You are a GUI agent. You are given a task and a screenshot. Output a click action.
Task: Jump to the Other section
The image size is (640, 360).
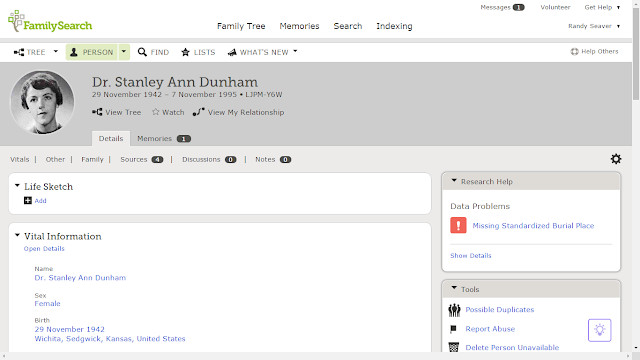pyautogui.click(x=55, y=159)
